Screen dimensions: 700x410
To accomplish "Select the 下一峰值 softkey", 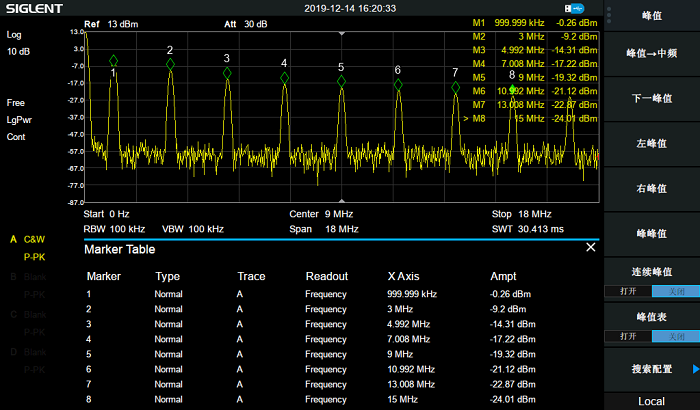I will [652, 99].
